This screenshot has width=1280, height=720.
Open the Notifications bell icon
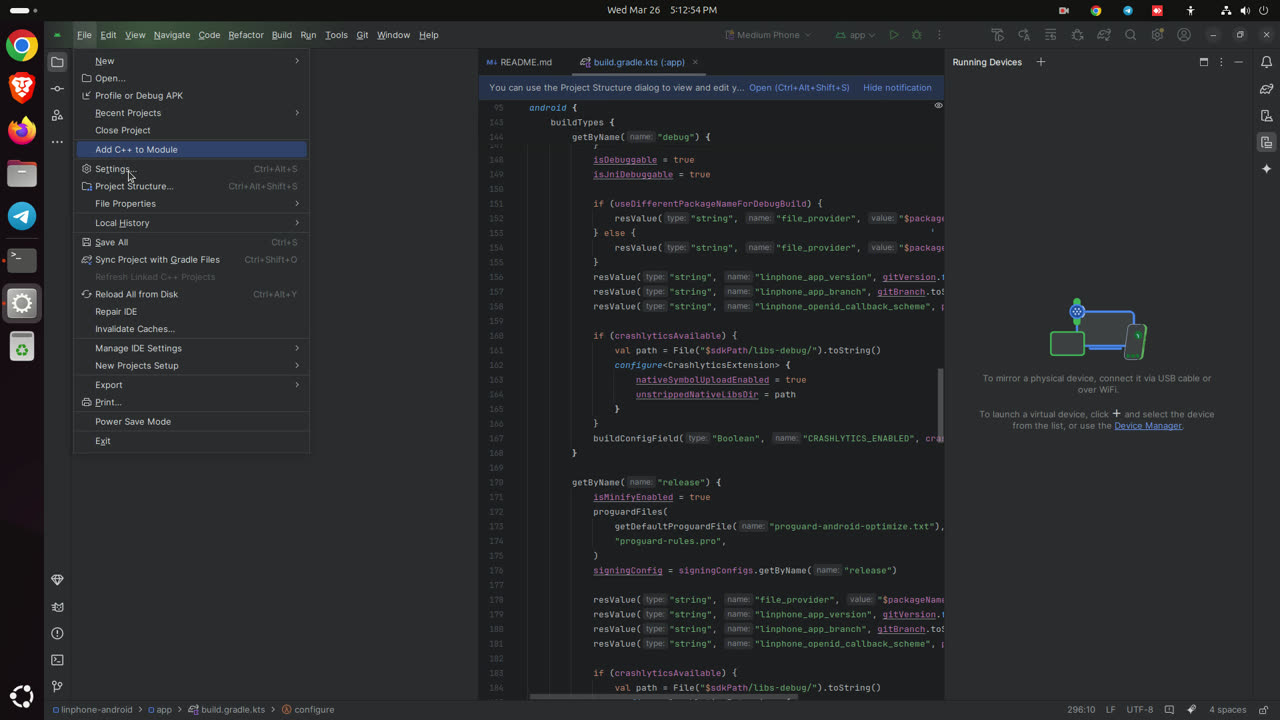[x=1266, y=62]
